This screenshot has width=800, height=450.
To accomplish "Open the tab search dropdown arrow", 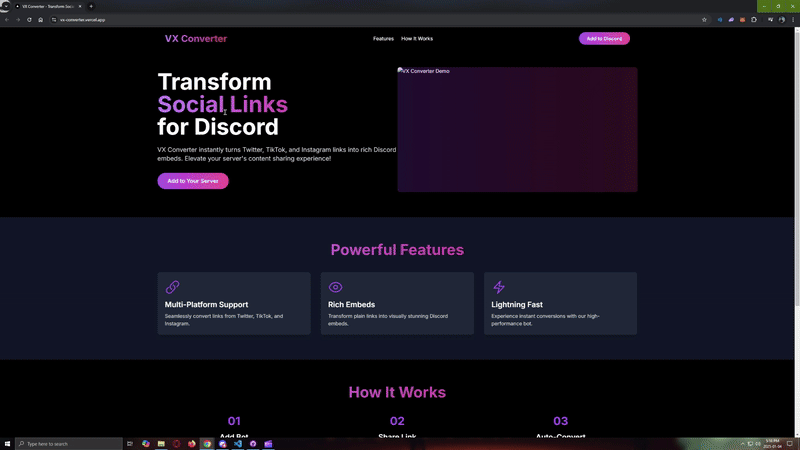I will point(6,6).
